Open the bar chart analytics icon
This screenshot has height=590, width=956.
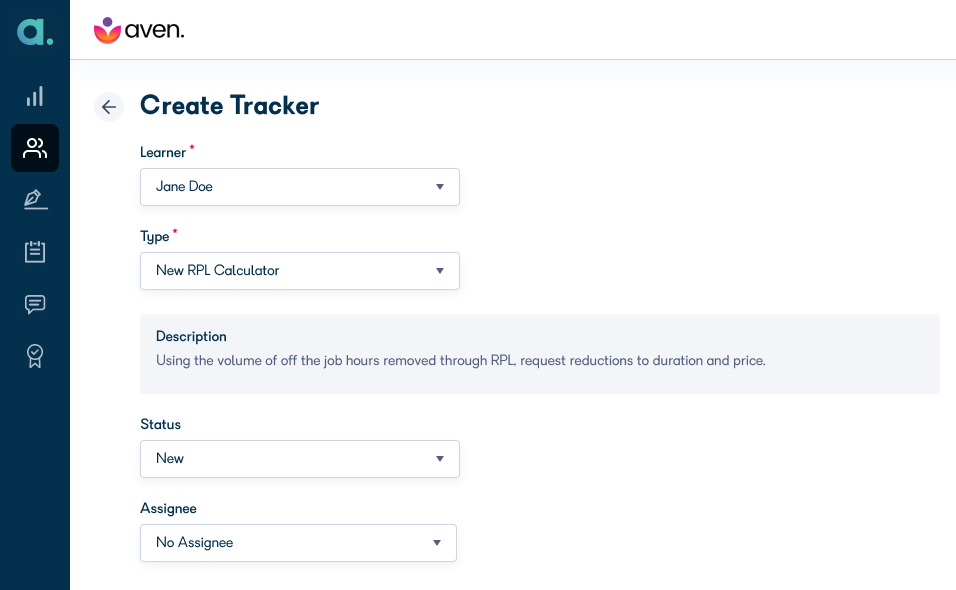[x=35, y=96]
